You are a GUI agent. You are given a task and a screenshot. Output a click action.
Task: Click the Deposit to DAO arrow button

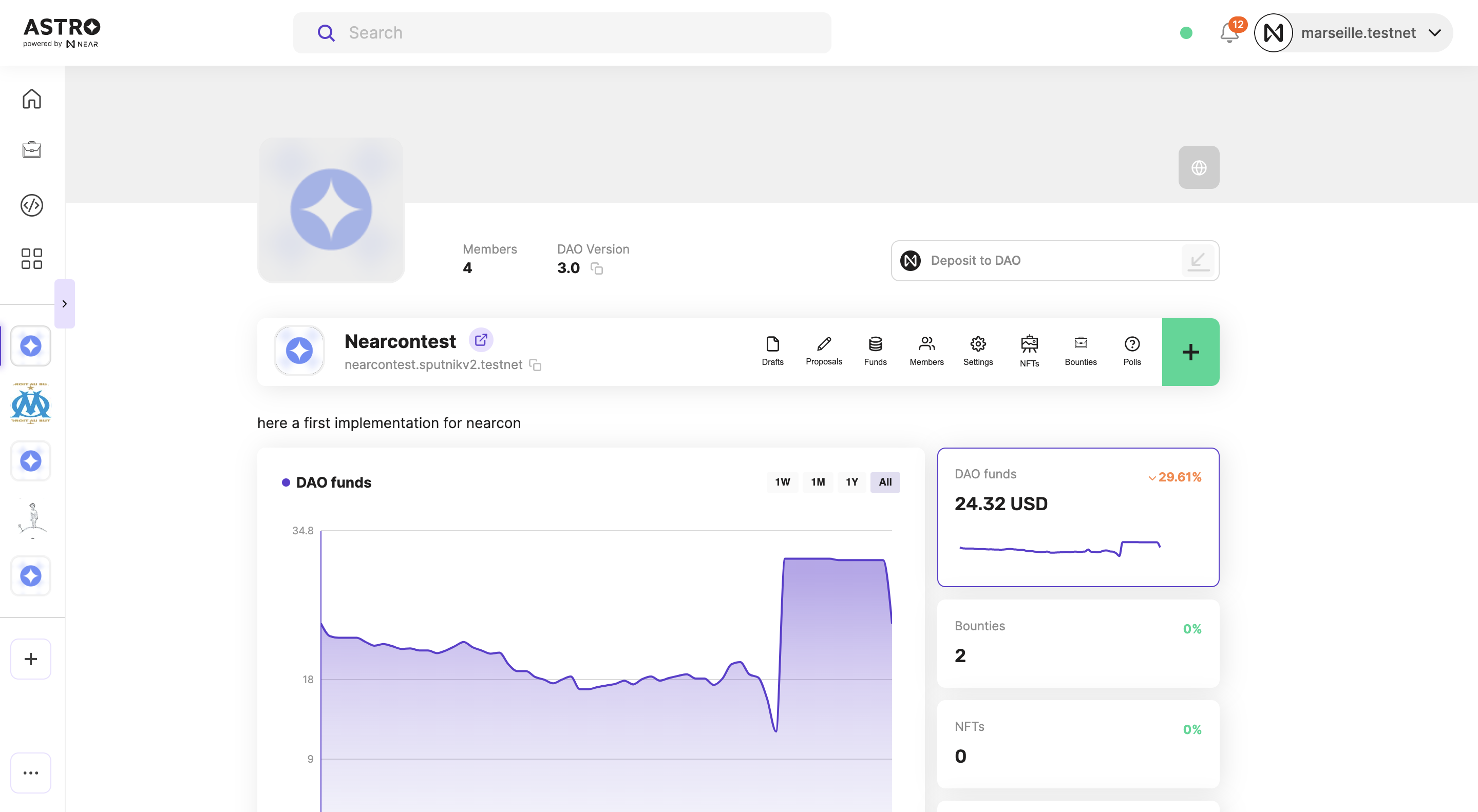pos(1198,261)
